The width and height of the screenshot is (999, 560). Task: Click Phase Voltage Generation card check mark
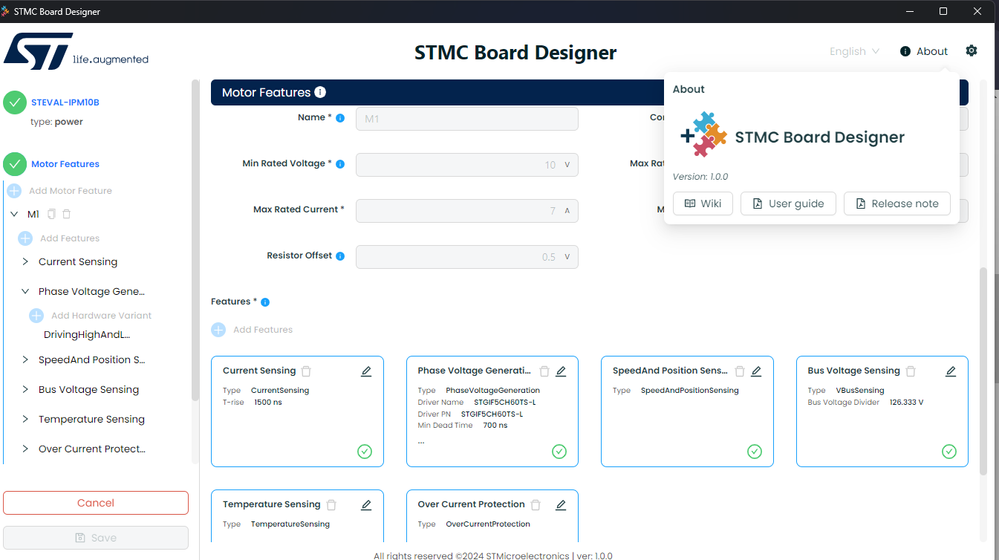559,452
